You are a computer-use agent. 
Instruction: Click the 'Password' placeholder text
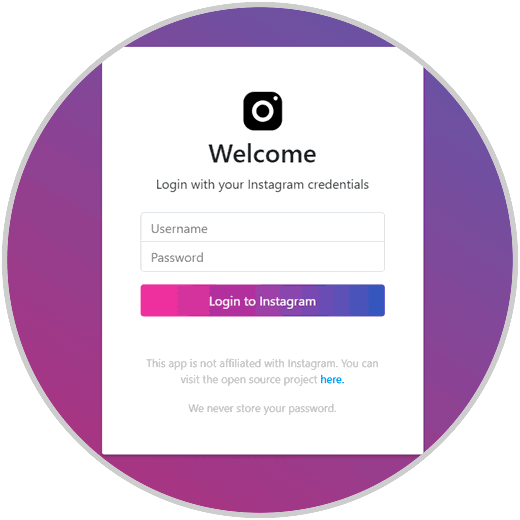[177, 258]
